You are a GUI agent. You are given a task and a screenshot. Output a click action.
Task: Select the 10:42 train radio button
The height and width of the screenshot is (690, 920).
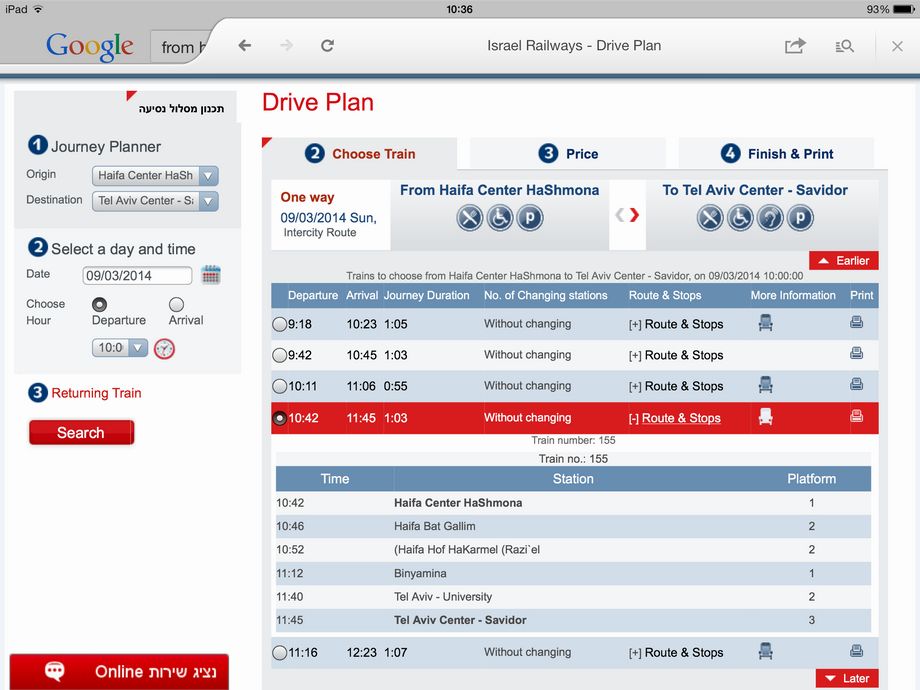(280, 418)
